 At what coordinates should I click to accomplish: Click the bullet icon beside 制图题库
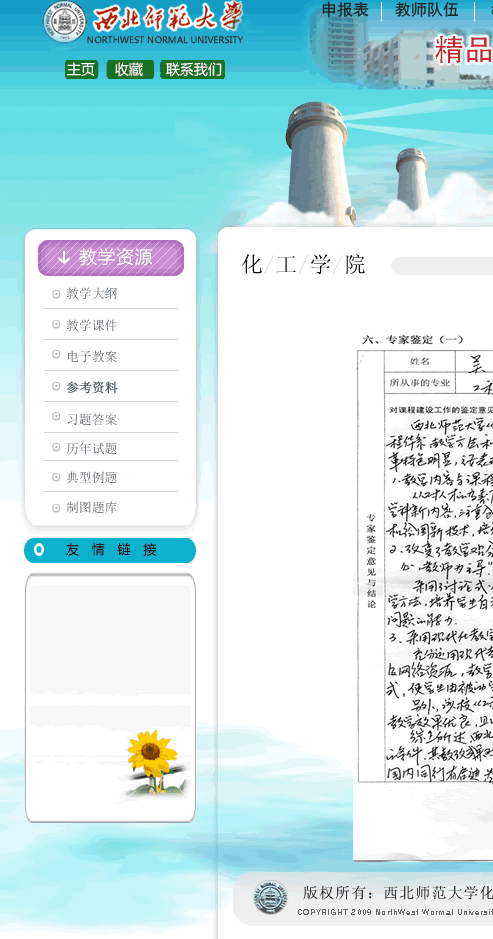pyautogui.click(x=56, y=508)
